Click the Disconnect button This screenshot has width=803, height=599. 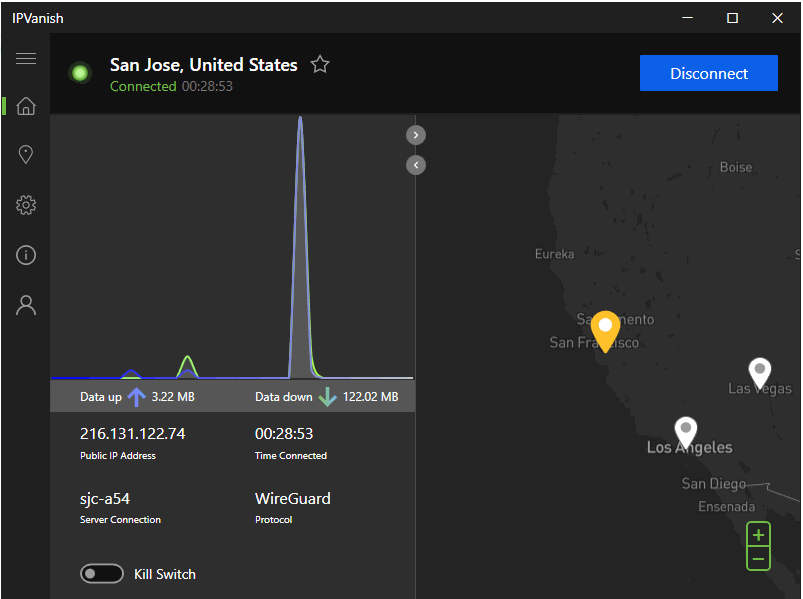(709, 73)
